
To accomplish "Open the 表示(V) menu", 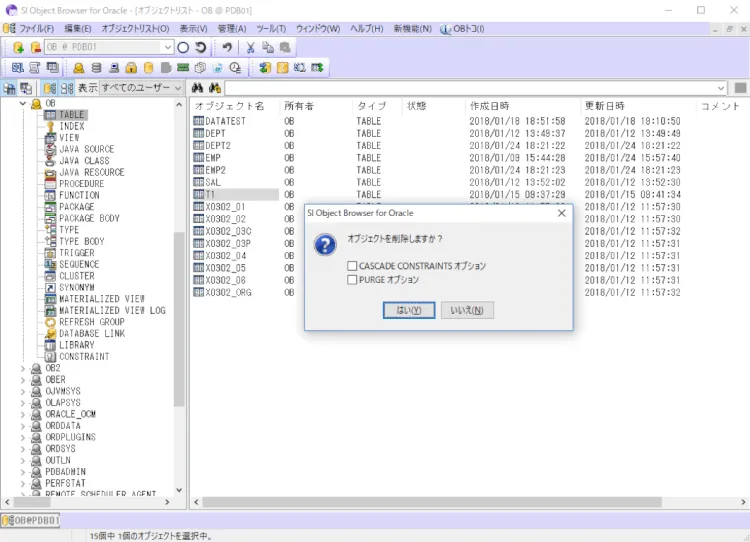I will coord(194,29).
